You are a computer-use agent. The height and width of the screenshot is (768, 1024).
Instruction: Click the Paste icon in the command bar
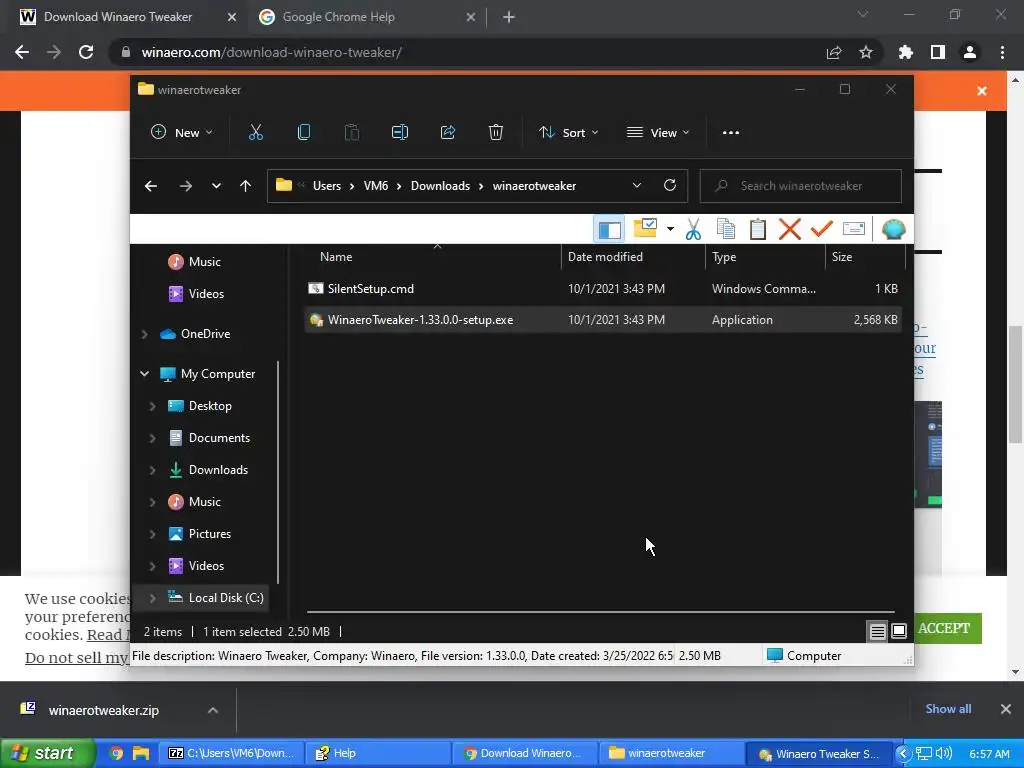click(352, 133)
